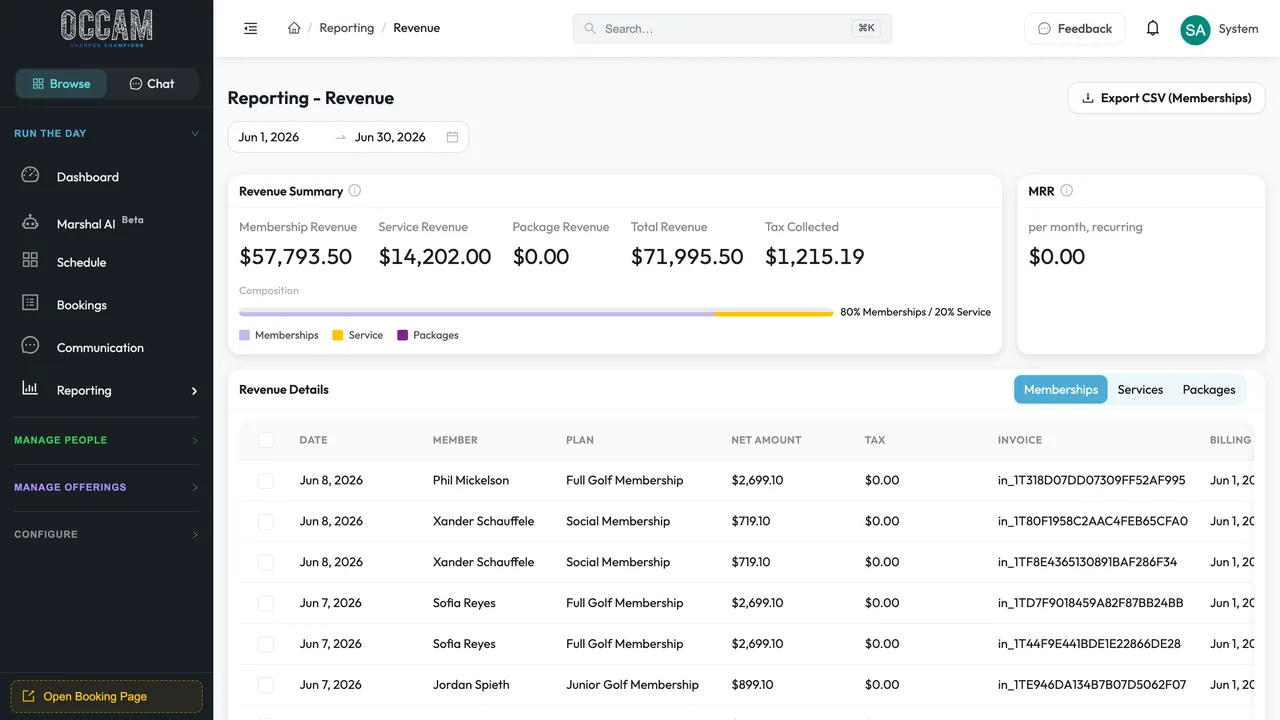Screen dimensions: 1280x720
Task: Click Junior Golf Membership plan cell
Action: click(632, 685)
